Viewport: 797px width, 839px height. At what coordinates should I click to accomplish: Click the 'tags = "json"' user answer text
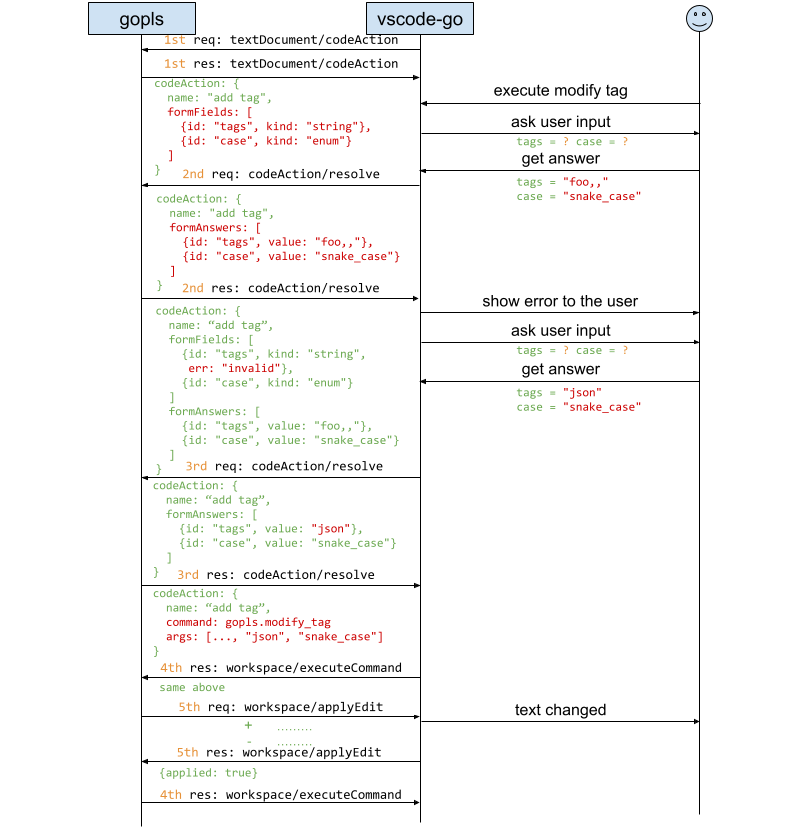[559, 393]
